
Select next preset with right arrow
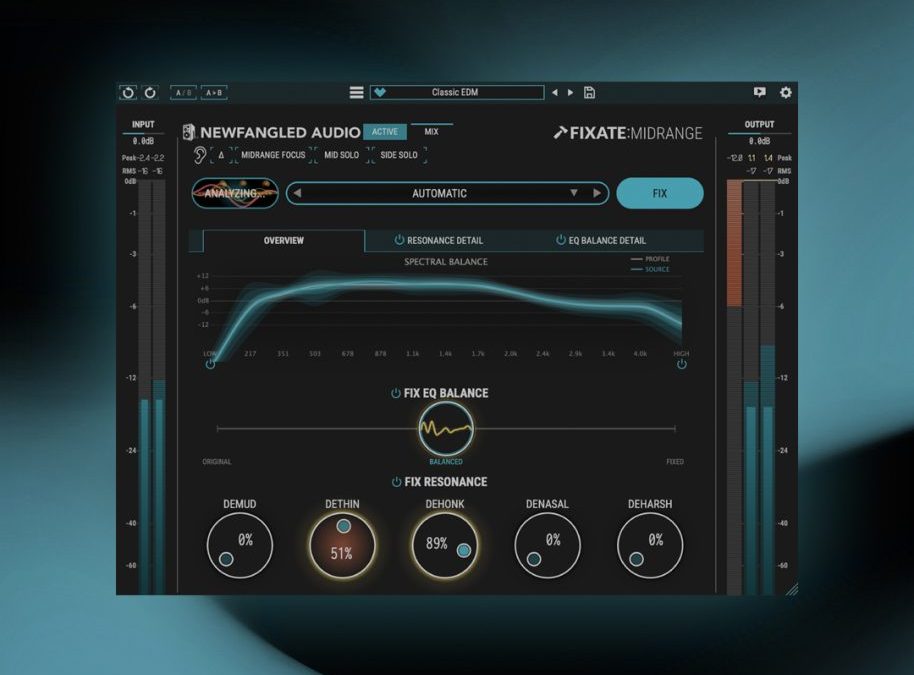(x=571, y=92)
